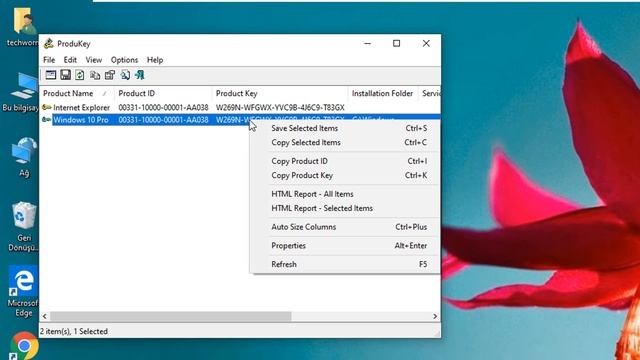The image size is (640, 360).
Task: Click the key icon beside Internet Explorer
Action: click(x=47, y=107)
